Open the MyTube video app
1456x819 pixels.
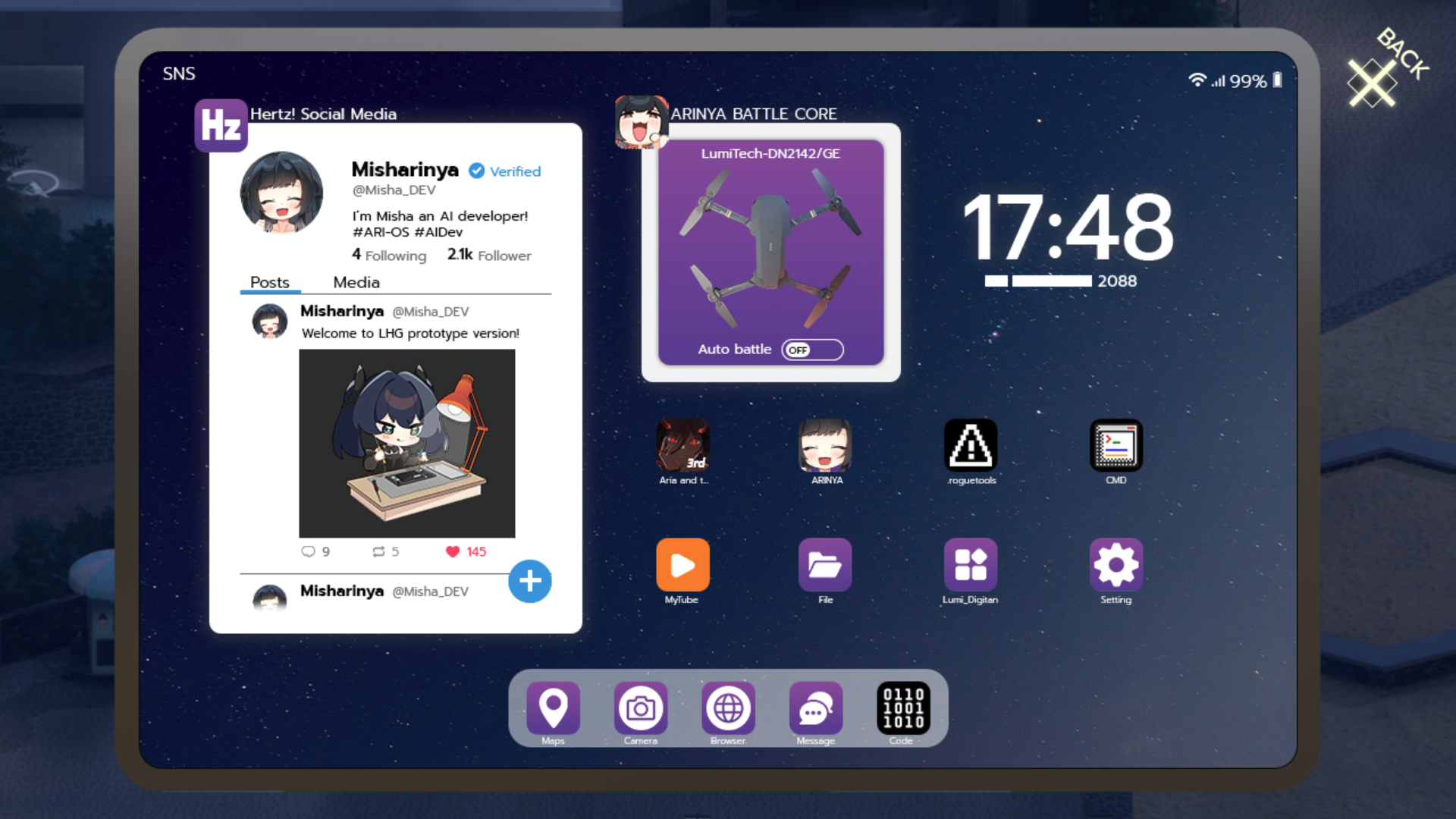tap(682, 565)
